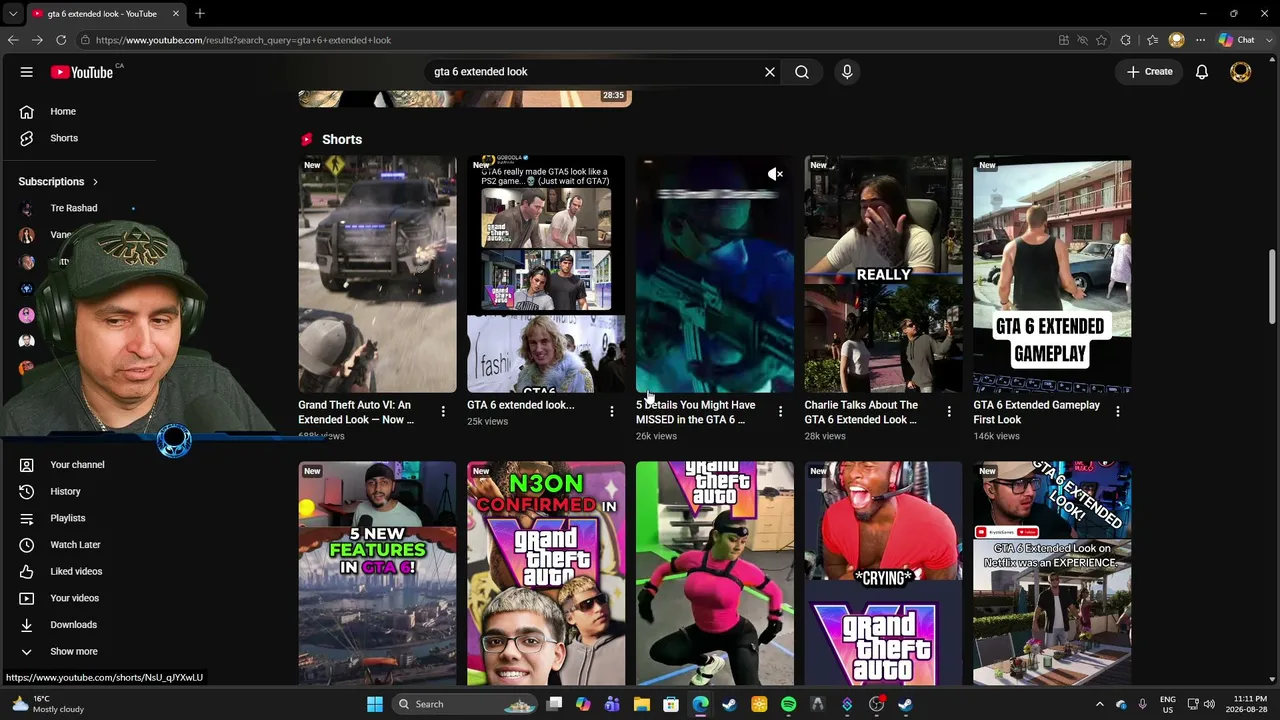1280x720 pixels.
Task: Open the taskbar Search box
Action: point(466,704)
